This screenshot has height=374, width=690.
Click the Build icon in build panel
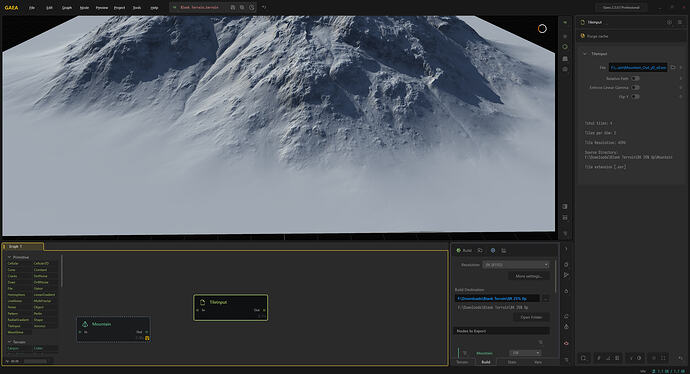(459, 250)
